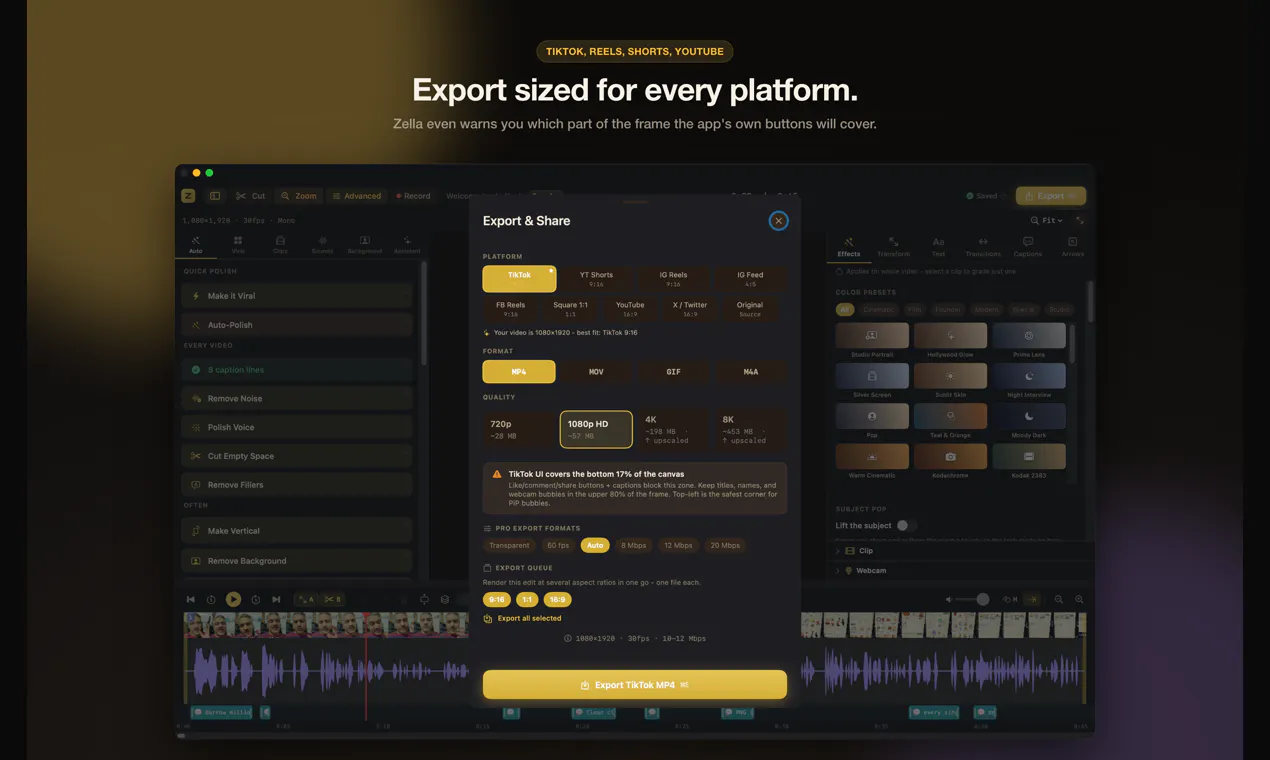The height and width of the screenshot is (760, 1270).
Task: Toggle 16:9 in export queue
Action: [557, 599]
